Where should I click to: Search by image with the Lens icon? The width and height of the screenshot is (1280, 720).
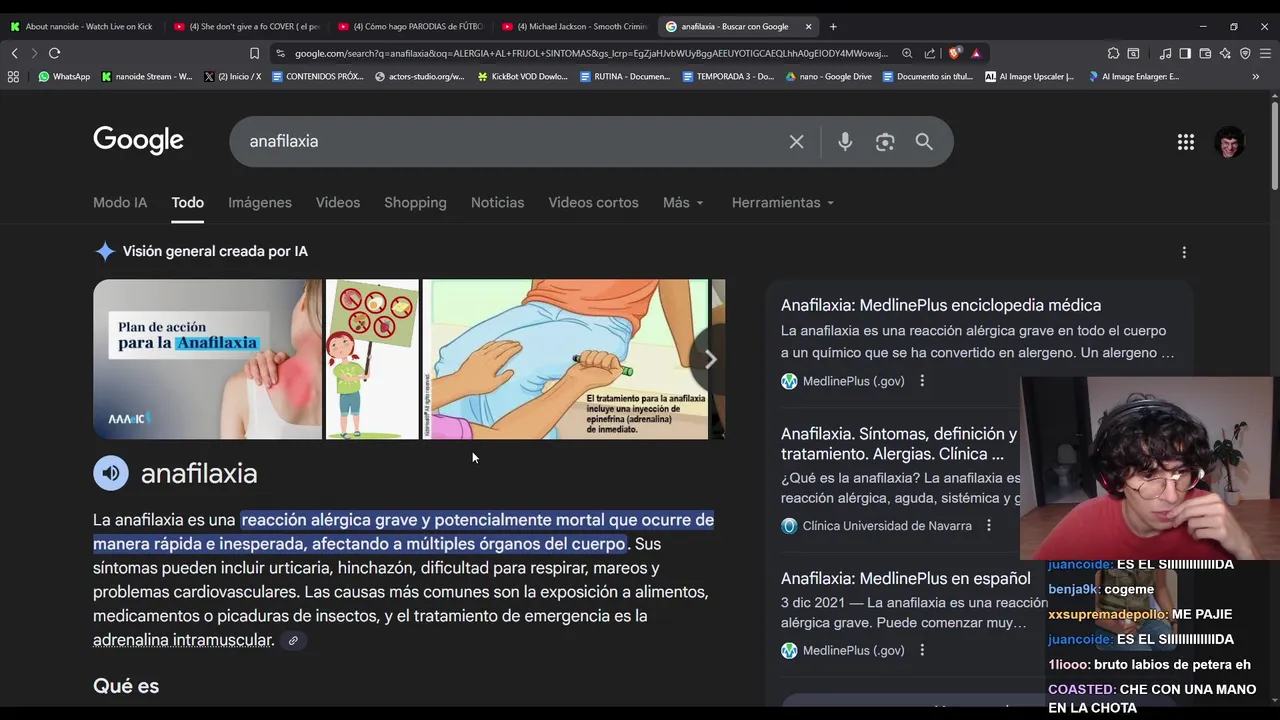[885, 142]
